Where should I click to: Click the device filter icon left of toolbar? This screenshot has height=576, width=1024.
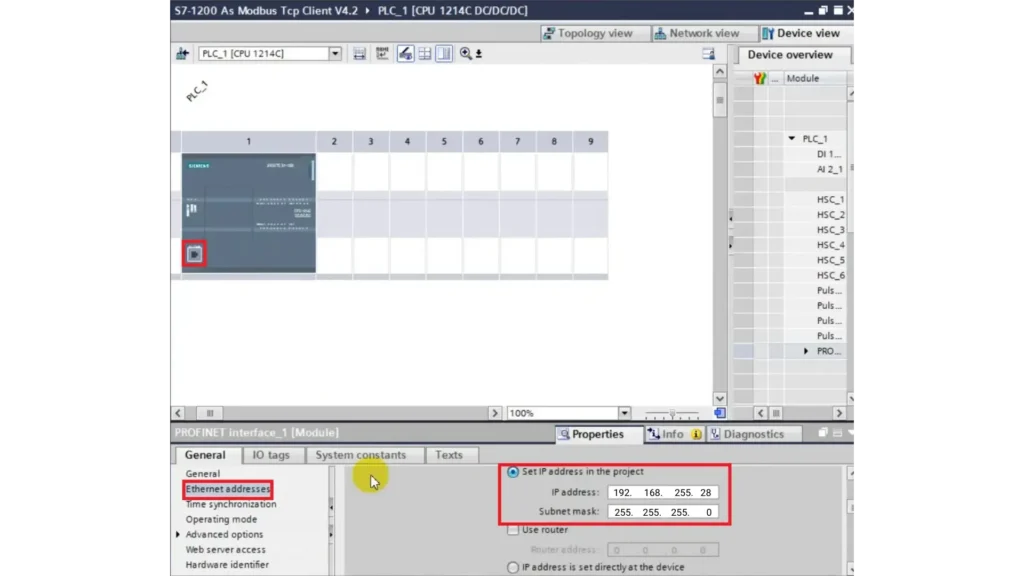tap(182, 53)
